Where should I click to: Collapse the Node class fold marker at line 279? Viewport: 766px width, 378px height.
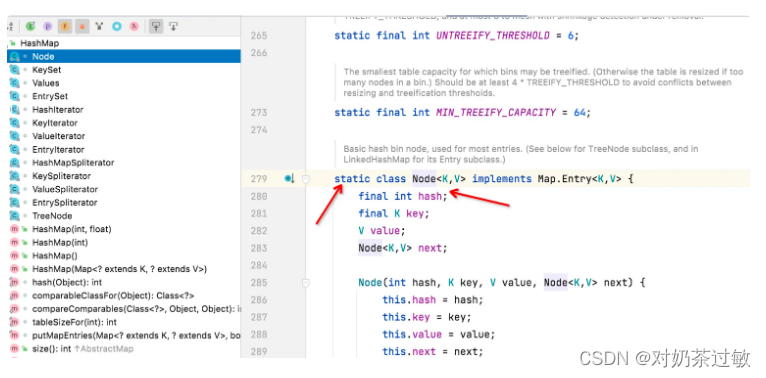(306, 179)
